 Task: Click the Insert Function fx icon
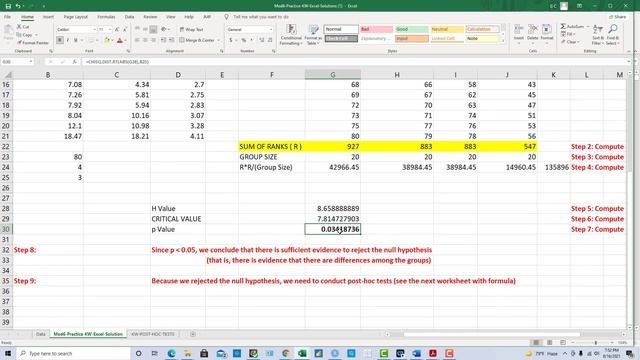pyautogui.click(x=74, y=62)
